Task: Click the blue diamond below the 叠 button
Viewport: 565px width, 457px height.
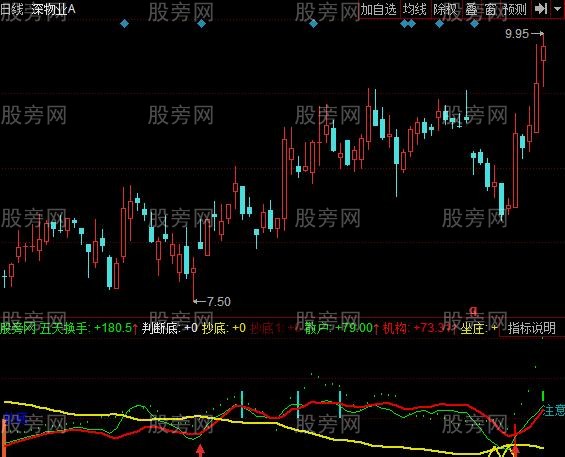Action: pyautogui.click(x=475, y=24)
